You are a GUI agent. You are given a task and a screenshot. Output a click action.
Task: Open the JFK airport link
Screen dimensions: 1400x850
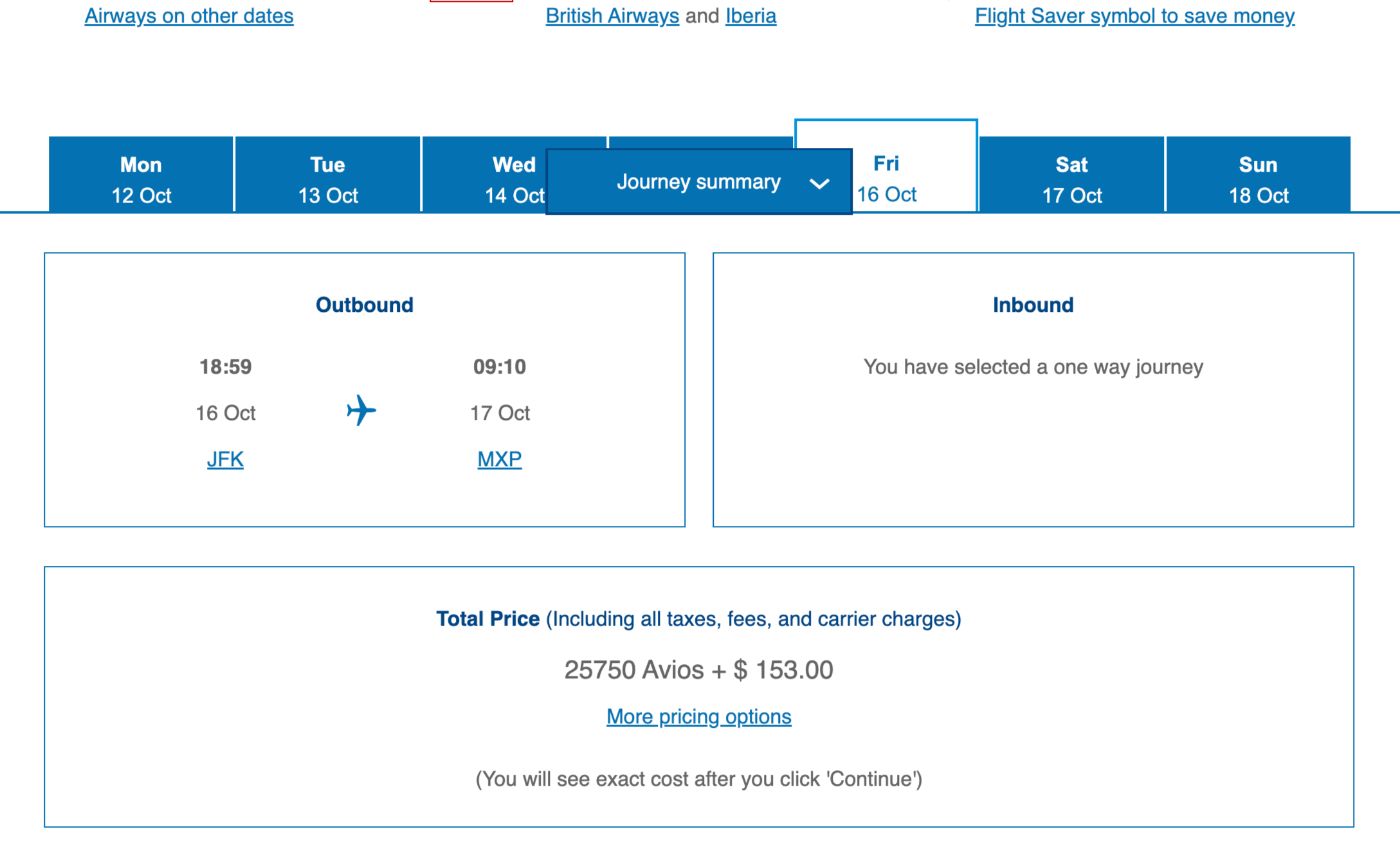point(225,459)
